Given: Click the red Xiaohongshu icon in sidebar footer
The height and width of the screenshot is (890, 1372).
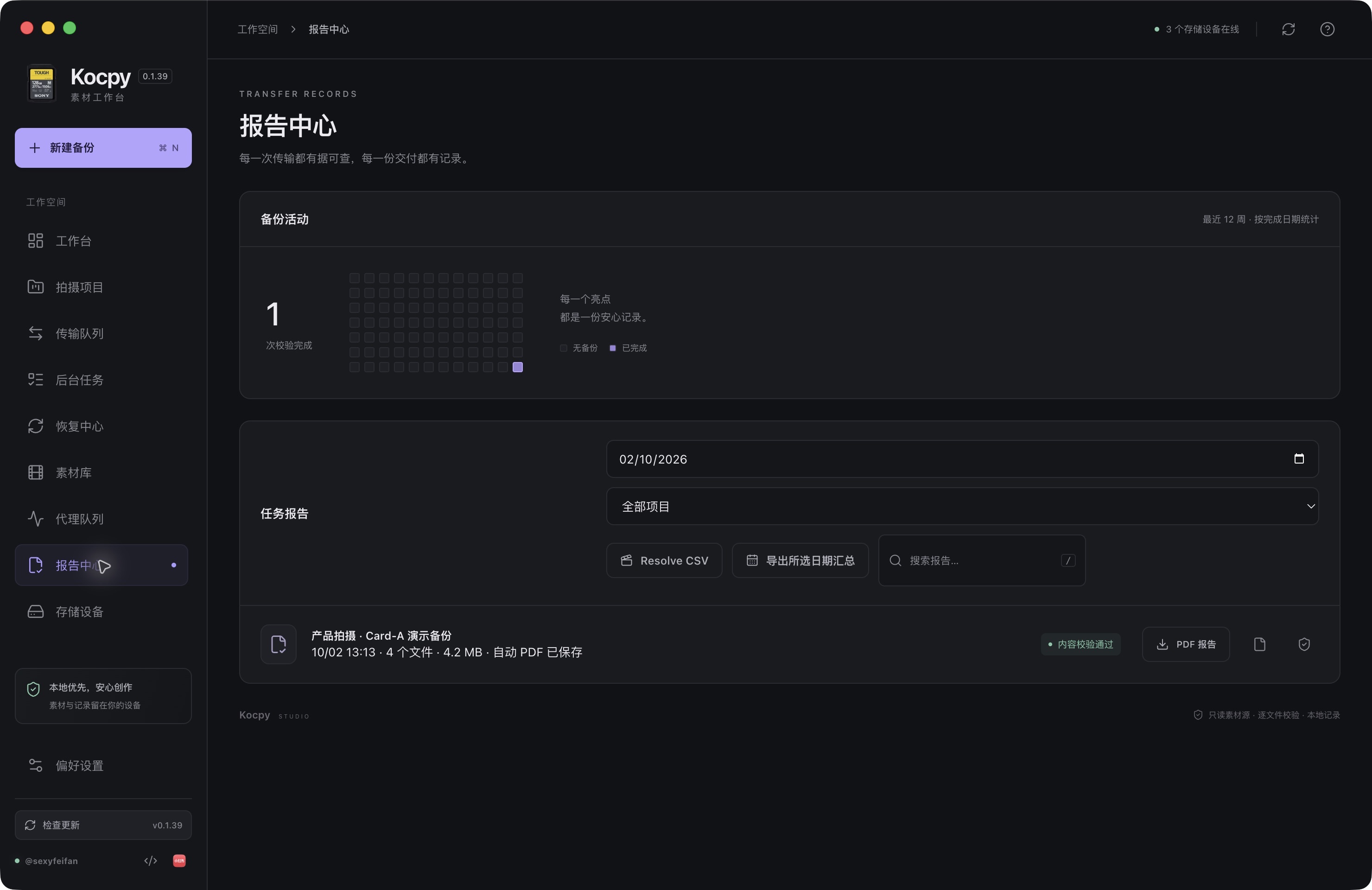Looking at the screenshot, I should click(x=179, y=861).
